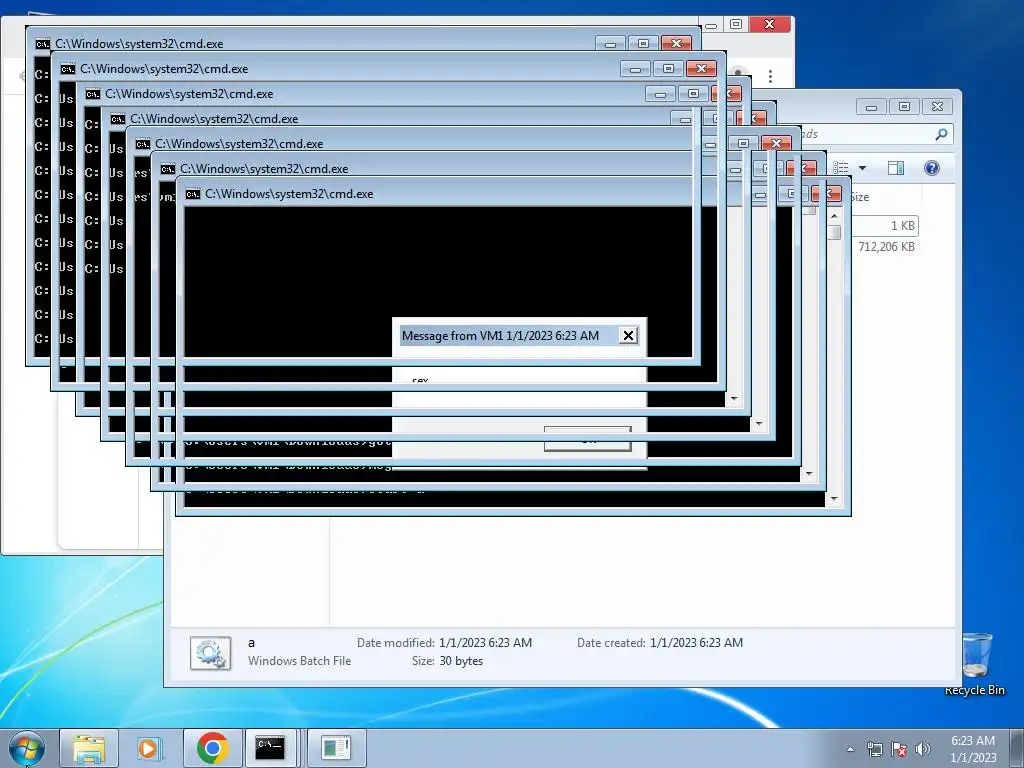Click the Date modified value in details pane
This screenshot has height=768, width=1024.
[485, 643]
